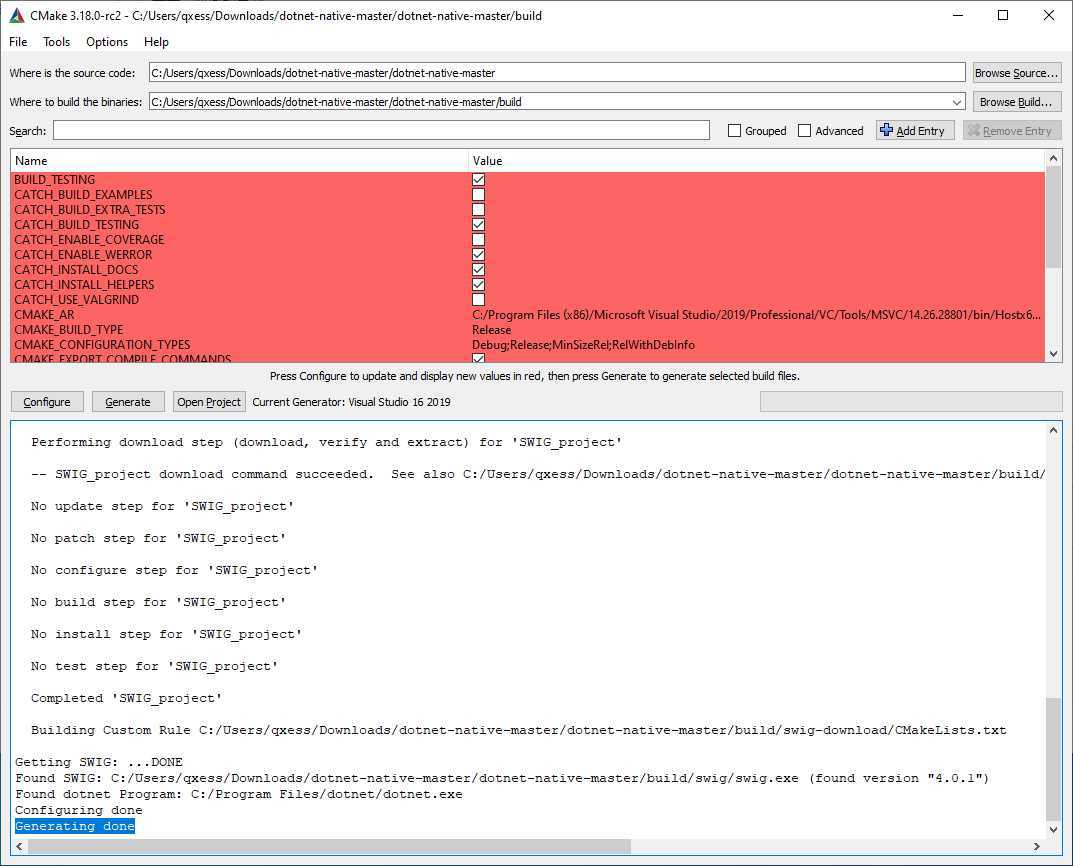Screen dimensions: 1073x866
Task: Open the File menu
Action: point(18,42)
